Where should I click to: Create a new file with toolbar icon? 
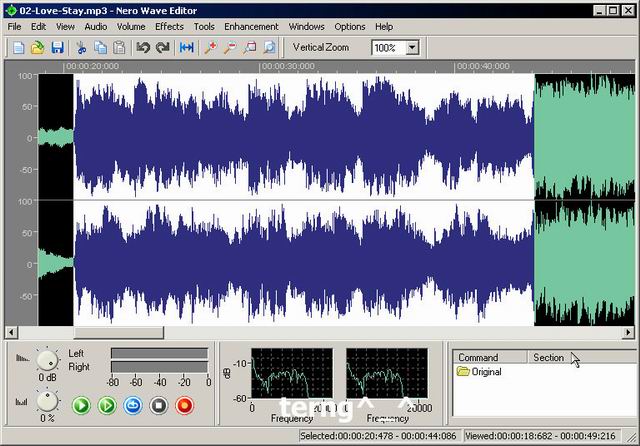point(18,48)
